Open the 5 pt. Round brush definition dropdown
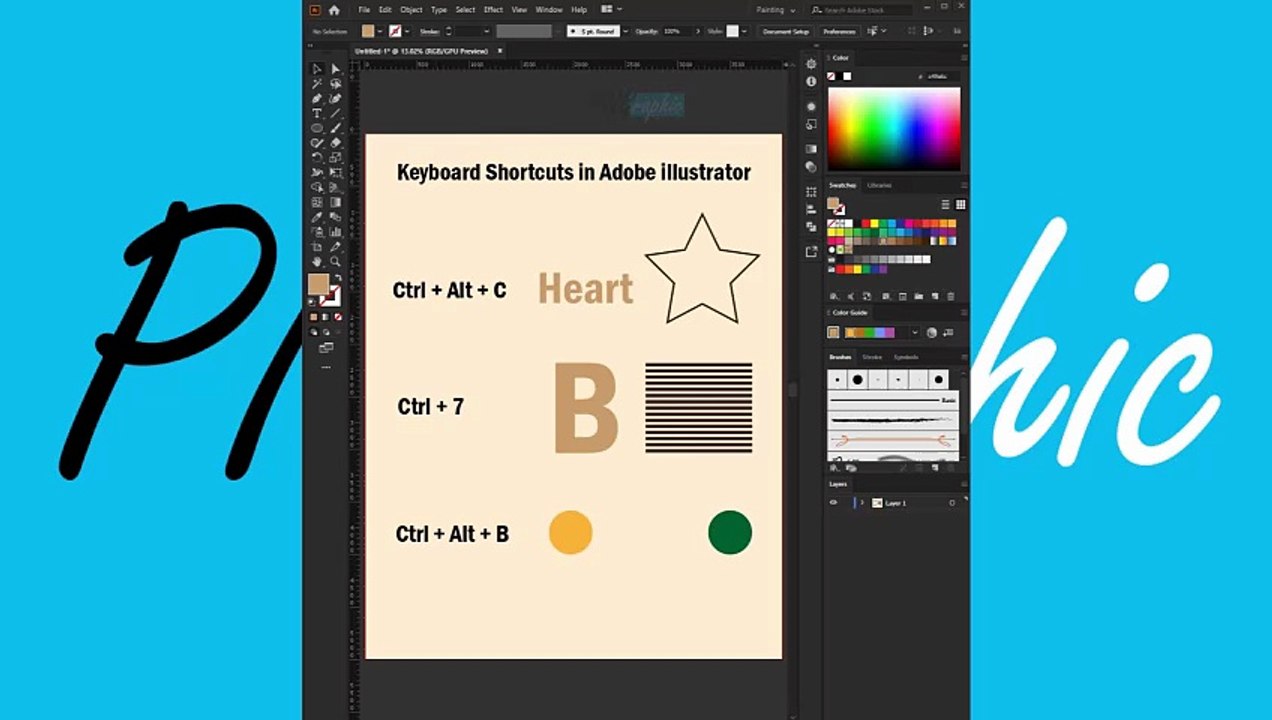This screenshot has height=720, width=1272. [x=626, y=31]
